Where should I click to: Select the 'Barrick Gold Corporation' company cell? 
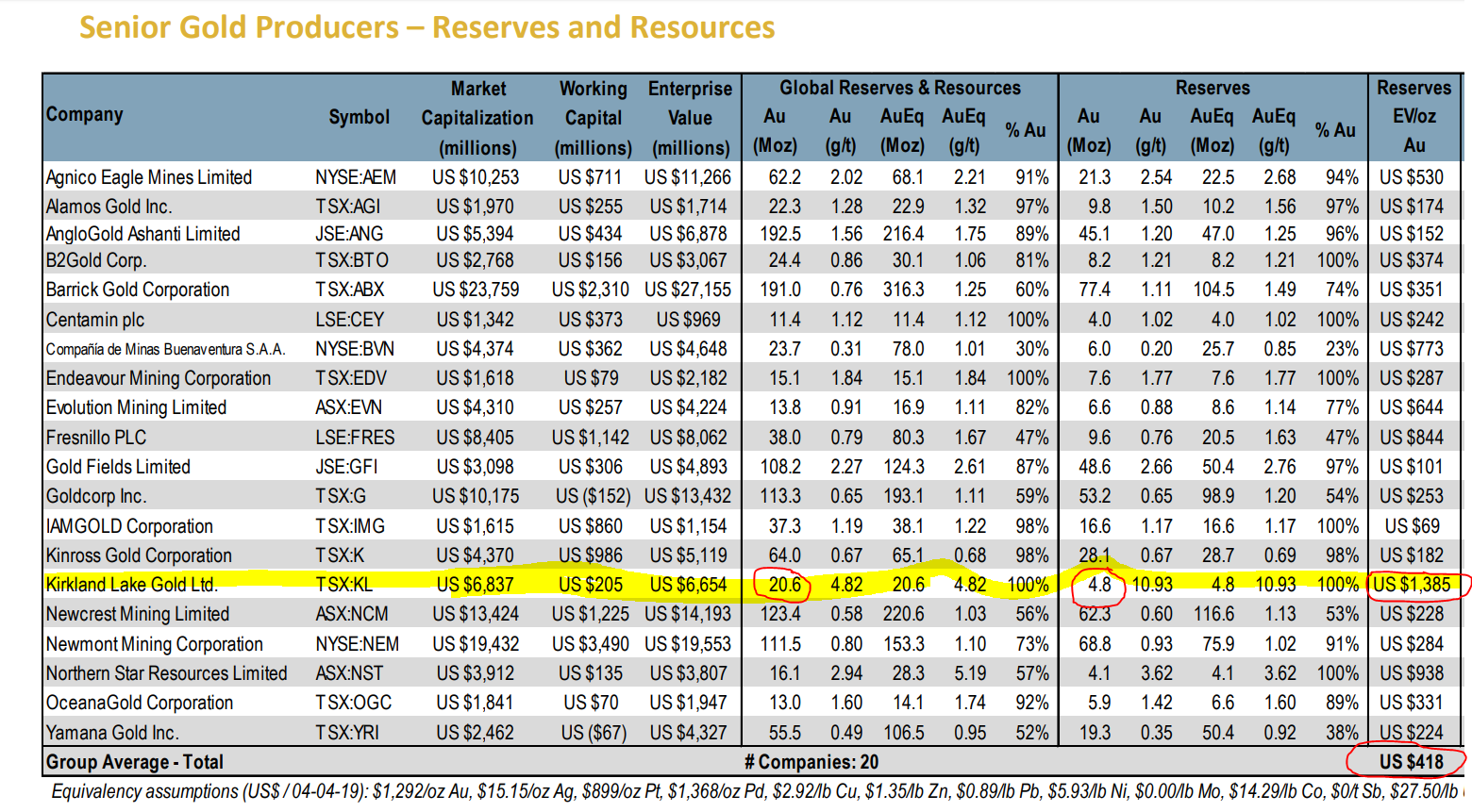[138, 290]
